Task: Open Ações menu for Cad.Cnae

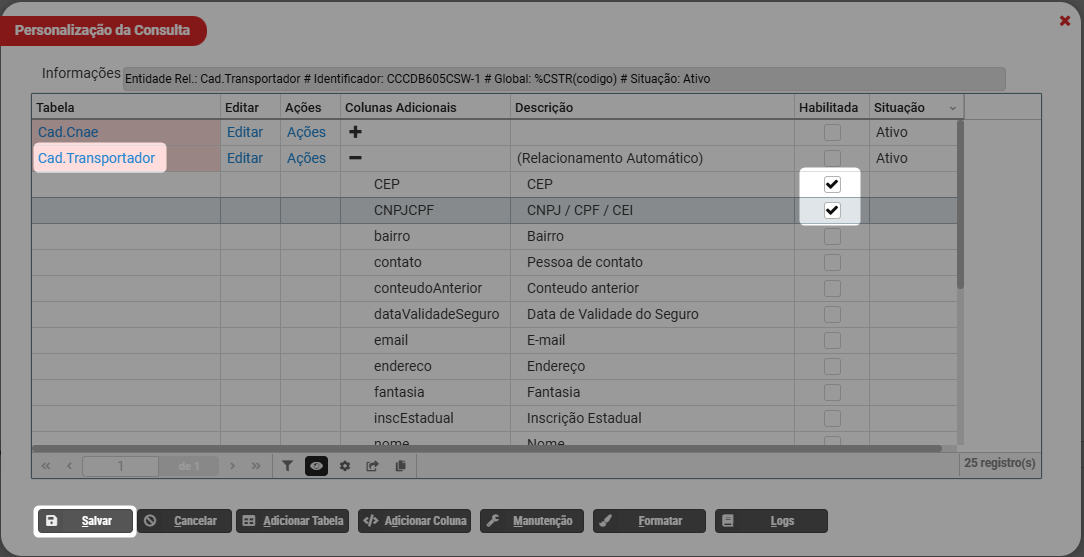Action: [306, 132]
